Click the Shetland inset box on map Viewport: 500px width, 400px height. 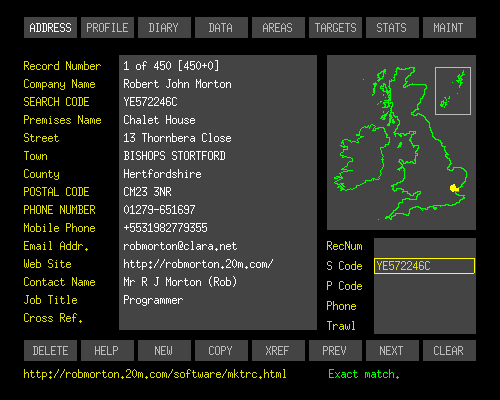click(453, 91)
